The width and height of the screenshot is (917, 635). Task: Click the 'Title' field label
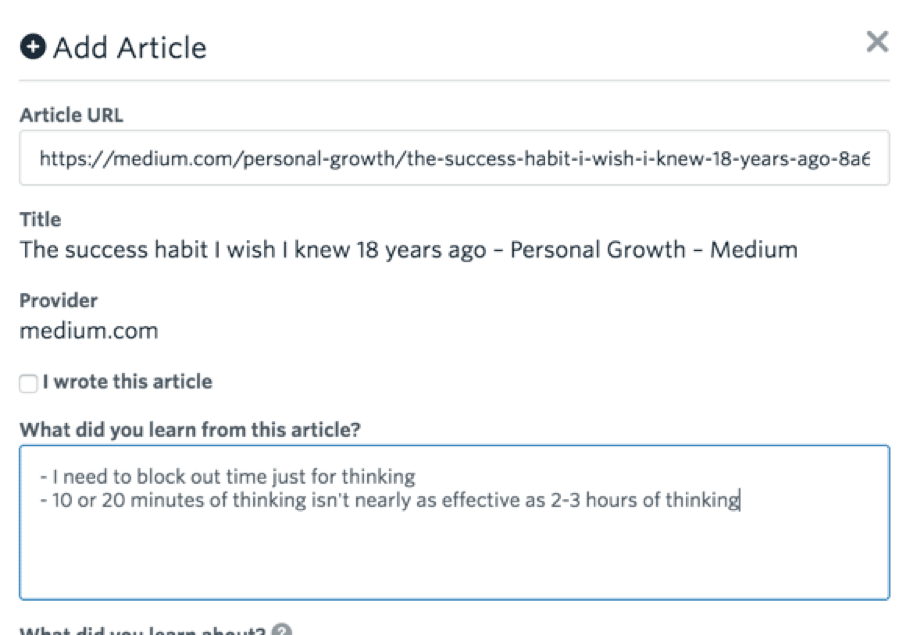pos(40,219)
